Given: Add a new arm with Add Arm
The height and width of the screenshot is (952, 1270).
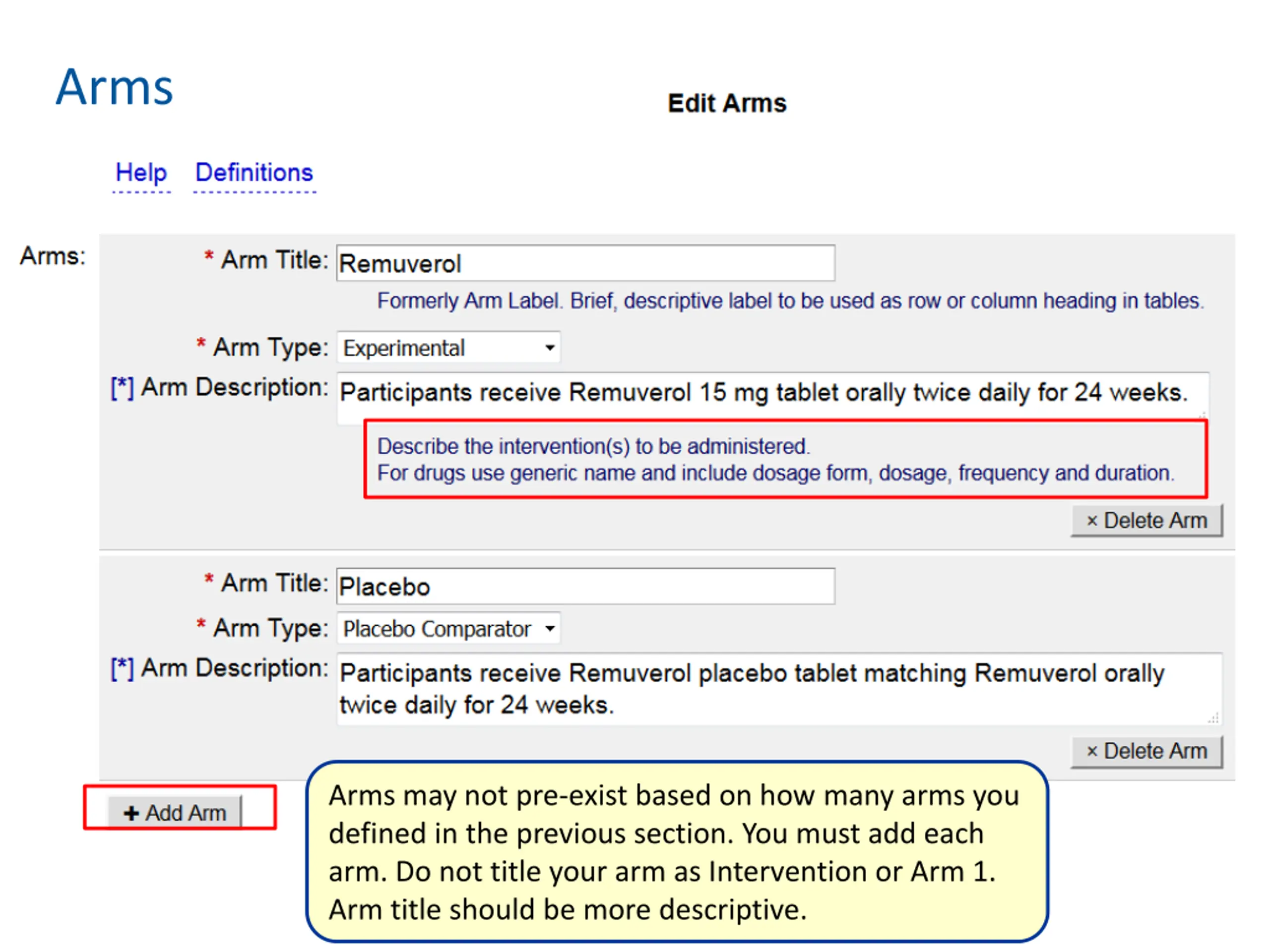Looking at the screenshot, I should pos(175,813).
